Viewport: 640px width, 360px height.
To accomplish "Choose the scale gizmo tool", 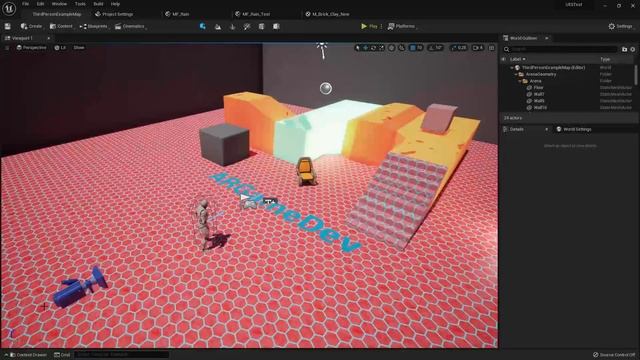I will click(x=381, y=48).
